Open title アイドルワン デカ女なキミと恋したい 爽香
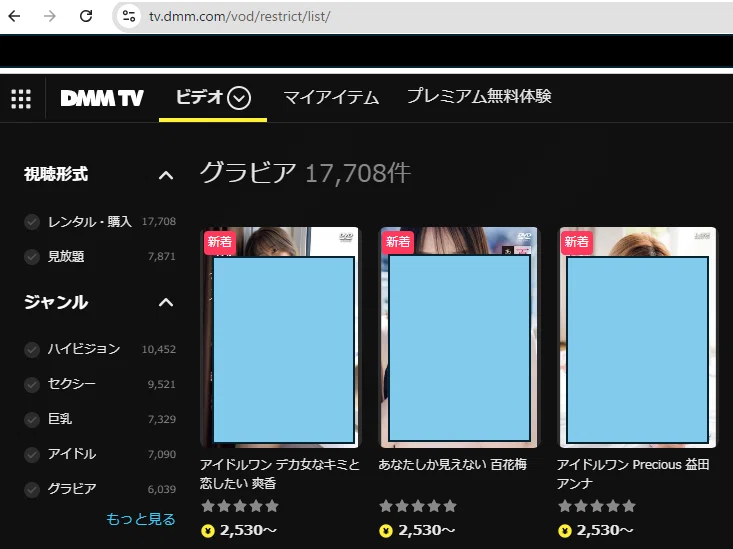Screen dimensions: 733x549 pos(280,474)
